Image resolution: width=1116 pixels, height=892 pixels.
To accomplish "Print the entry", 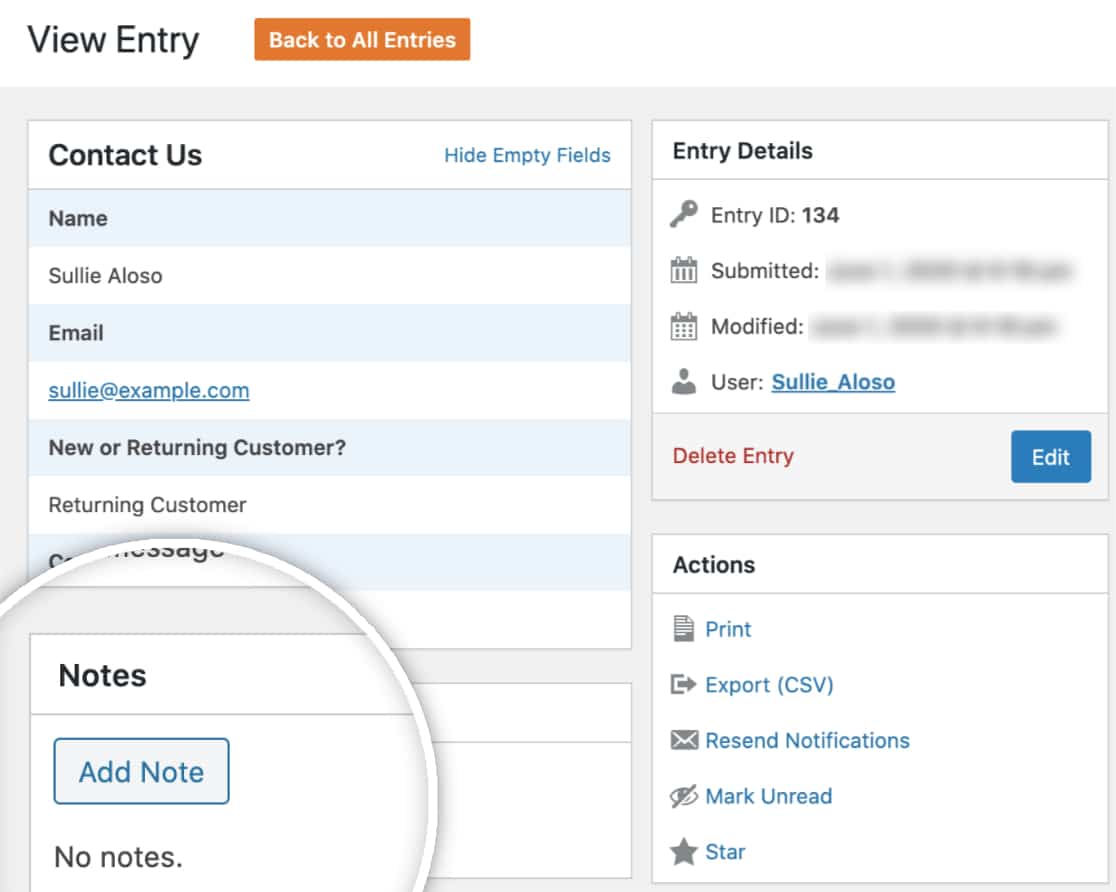I will [728, 629].
